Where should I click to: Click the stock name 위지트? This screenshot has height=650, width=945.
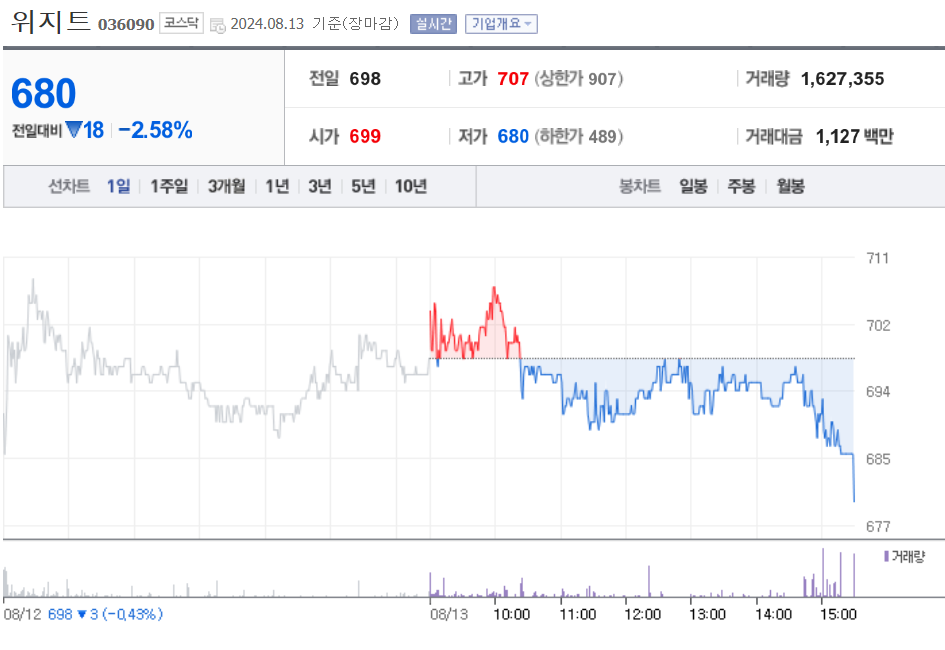pos(51,22)
